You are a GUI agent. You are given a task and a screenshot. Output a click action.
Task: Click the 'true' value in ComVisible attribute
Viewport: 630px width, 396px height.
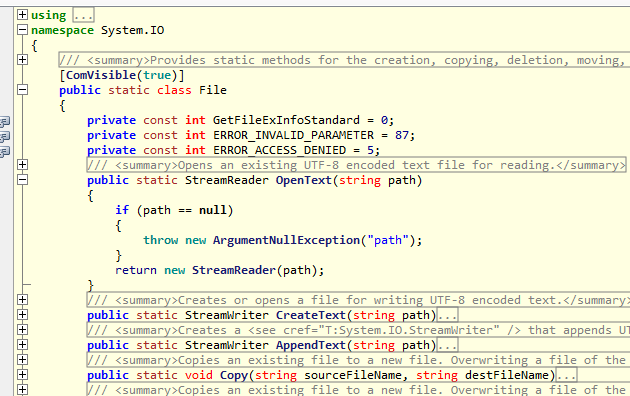point(157,75)
